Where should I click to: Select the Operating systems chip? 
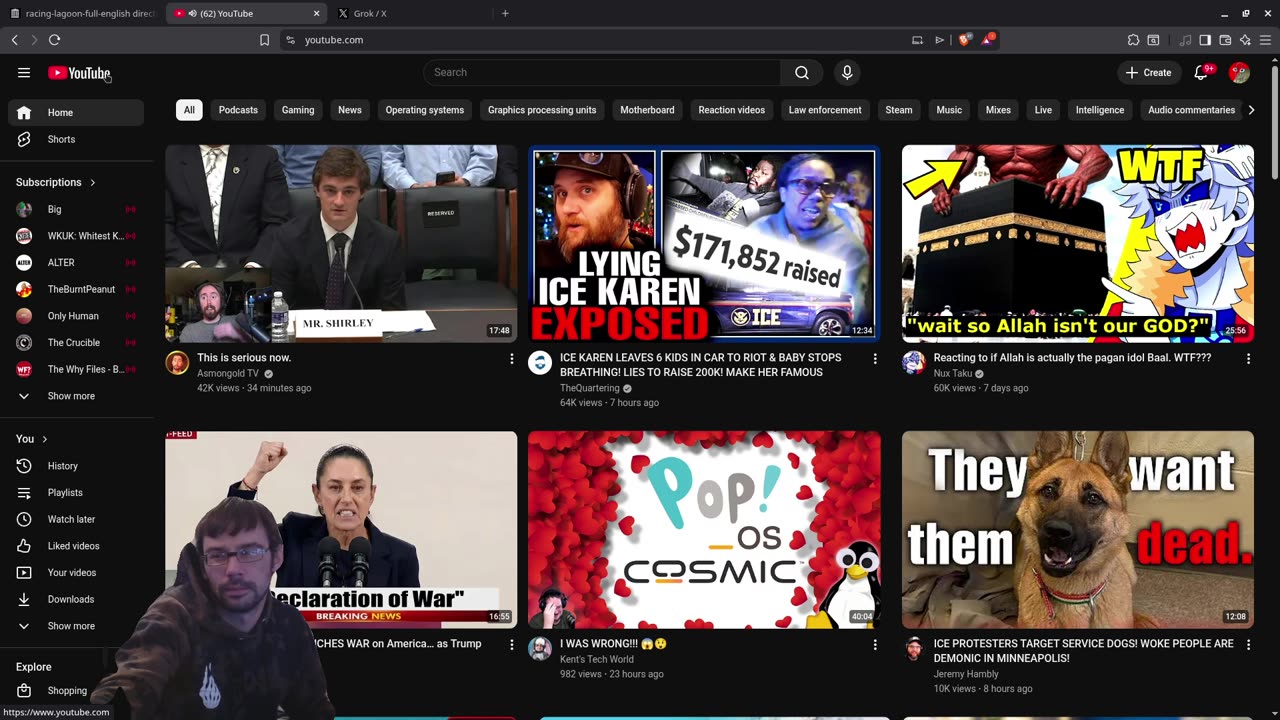point(425,110)
